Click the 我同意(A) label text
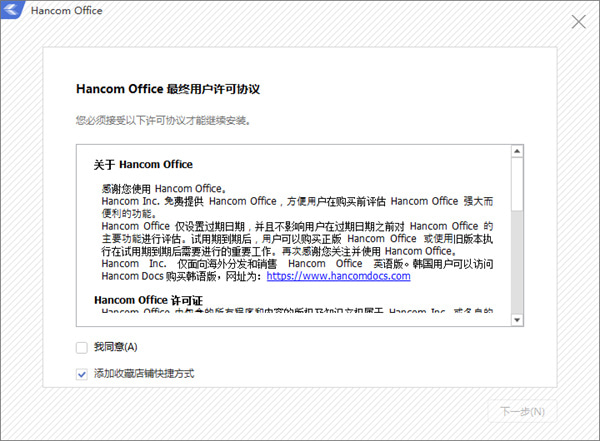 116,347
